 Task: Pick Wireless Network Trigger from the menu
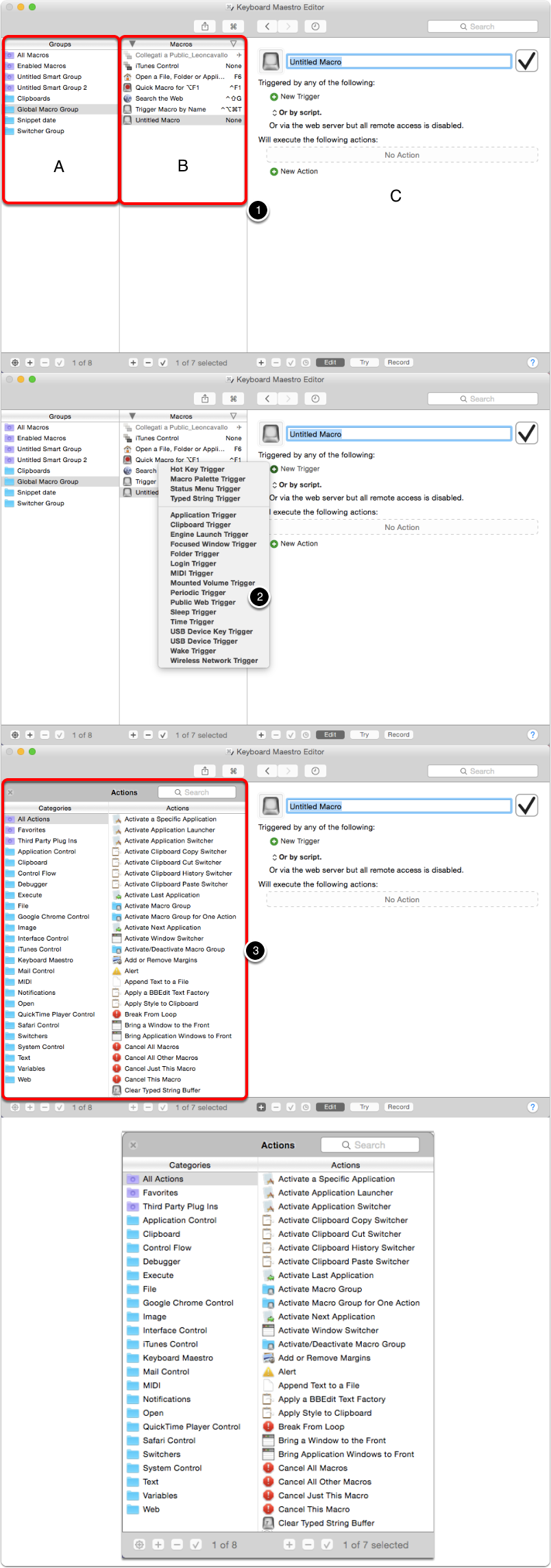point(214,661)
